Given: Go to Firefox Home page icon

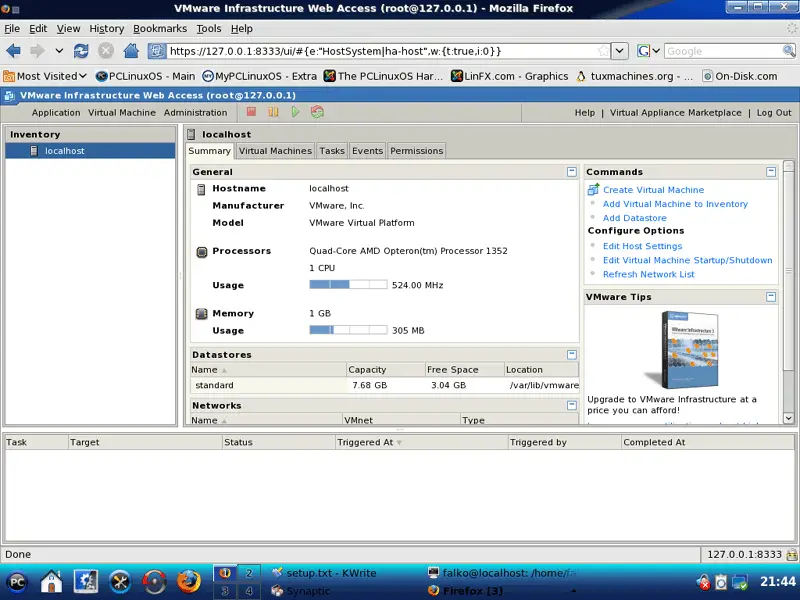Looking at the screenshot, I should point(131,51).
